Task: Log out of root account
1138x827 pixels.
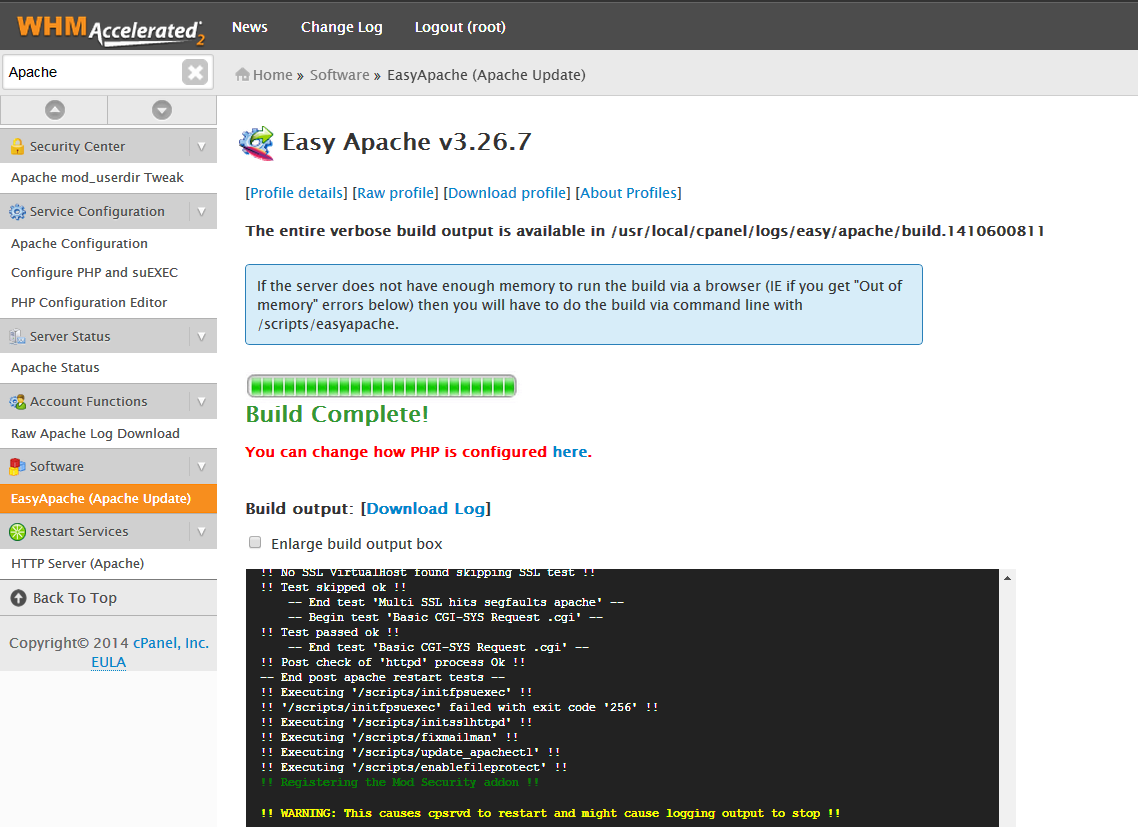Action: (x=460, y=27)
